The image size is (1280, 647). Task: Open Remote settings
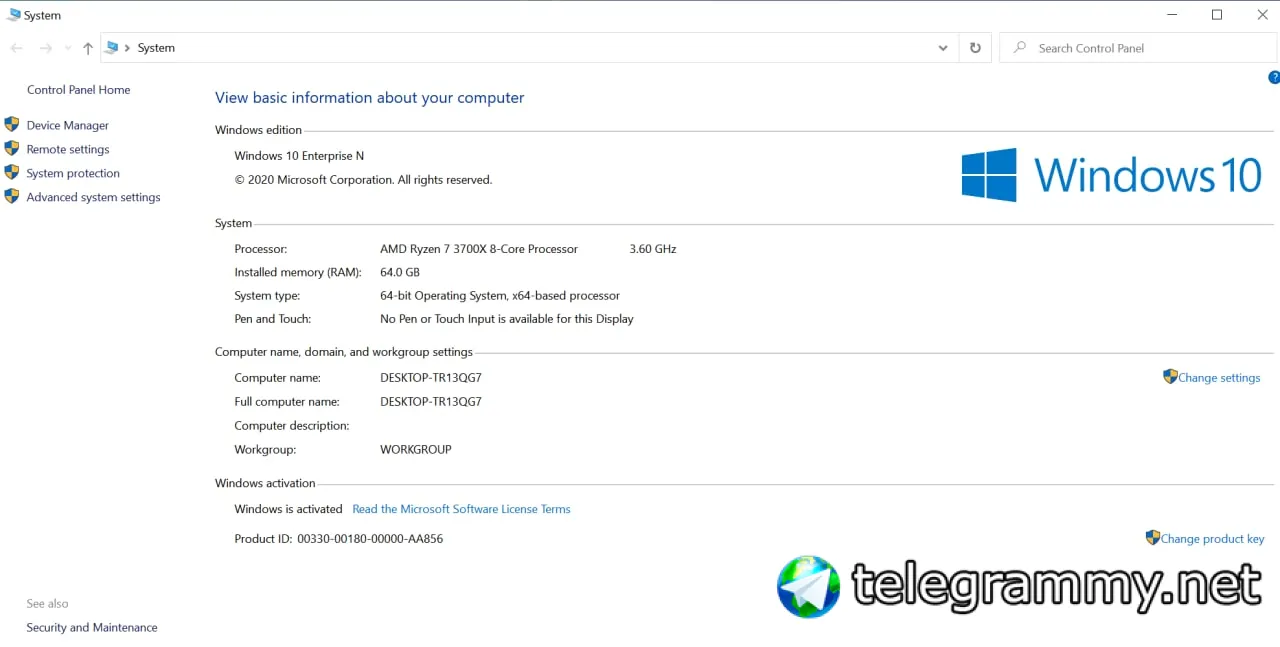click(x=68, y=149)
